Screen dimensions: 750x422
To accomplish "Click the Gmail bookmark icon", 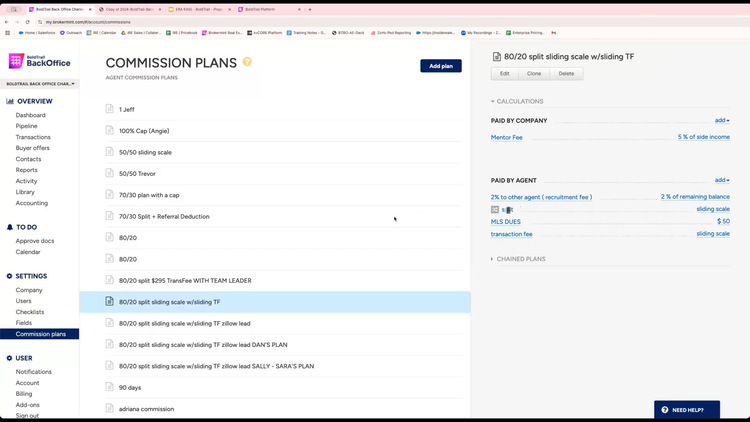I will pos(553,33).
